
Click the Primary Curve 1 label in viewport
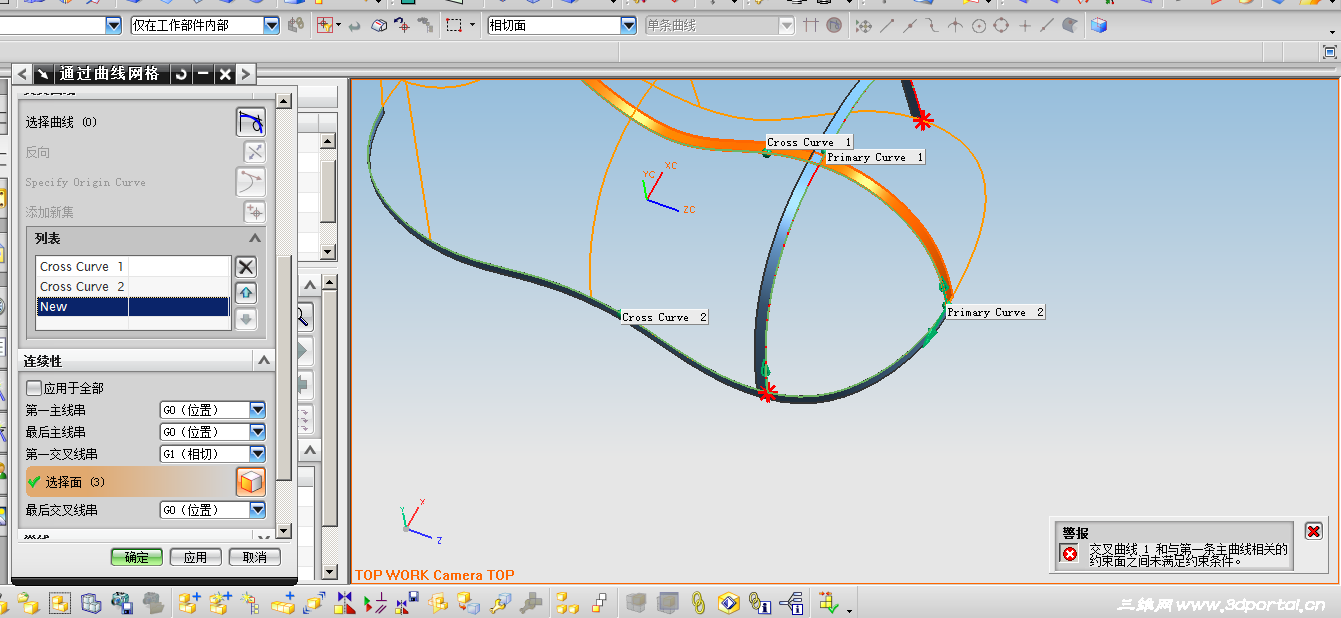(875, 157)
